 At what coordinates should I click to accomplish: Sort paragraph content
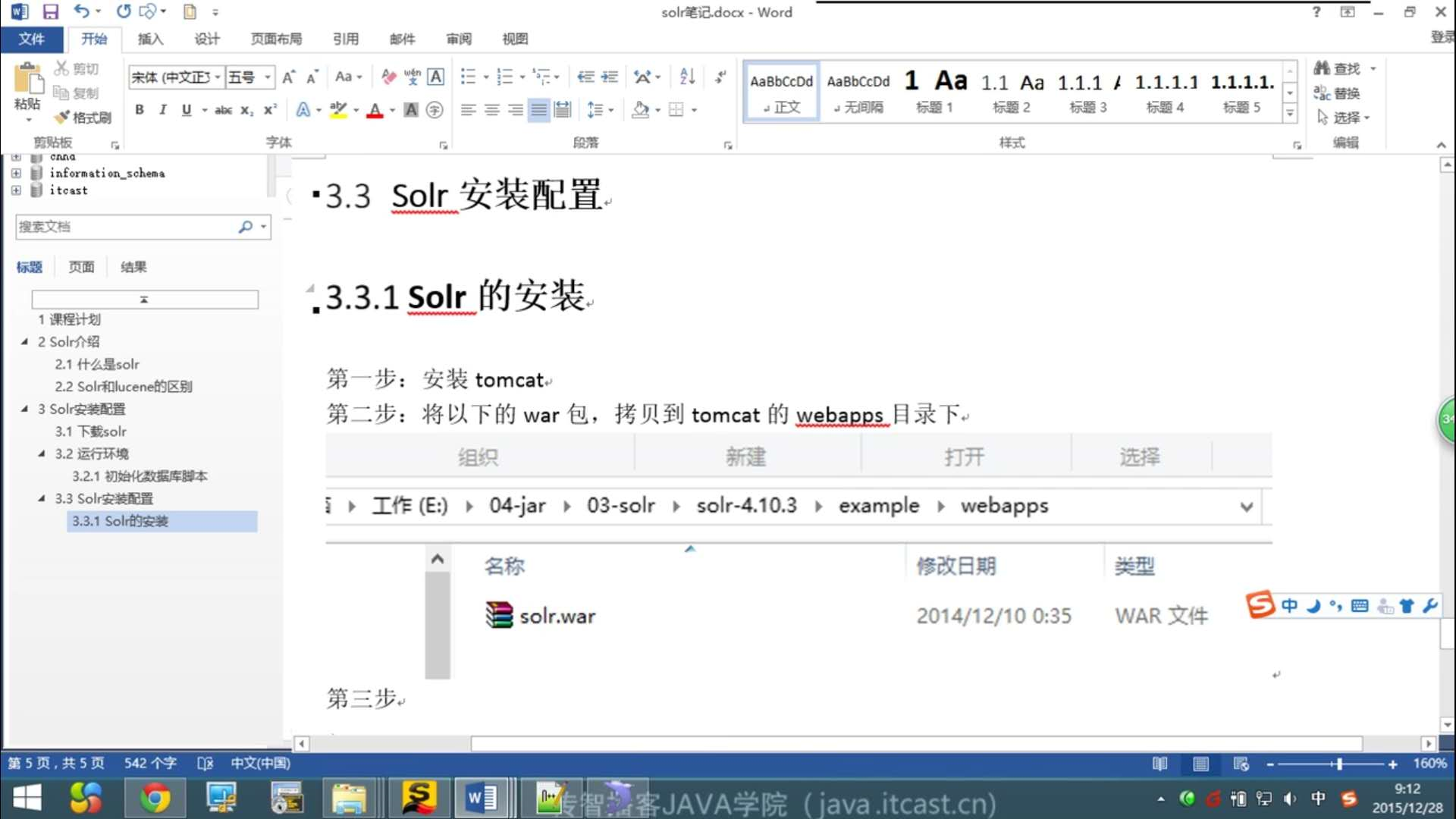click(687, 77)
